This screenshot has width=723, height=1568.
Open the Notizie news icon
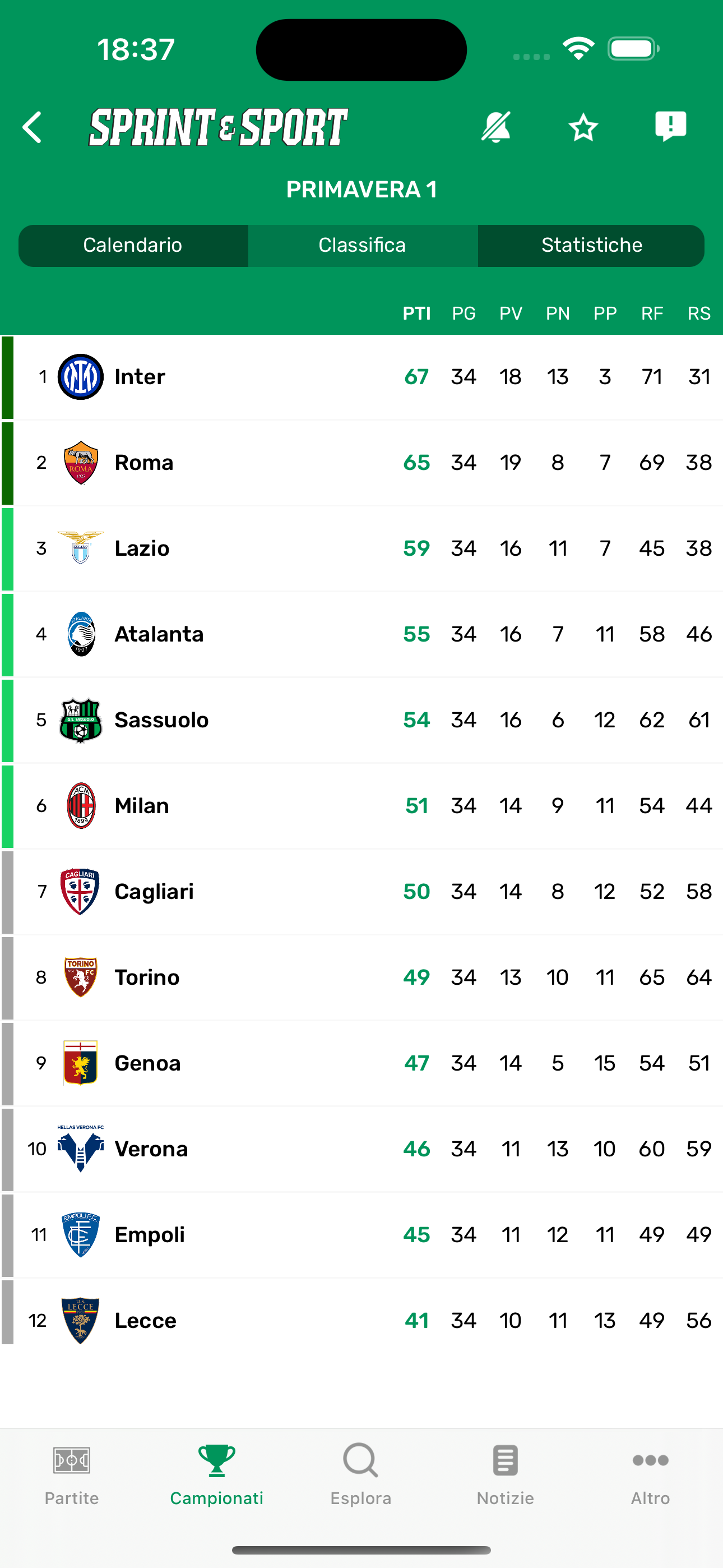505,1460
